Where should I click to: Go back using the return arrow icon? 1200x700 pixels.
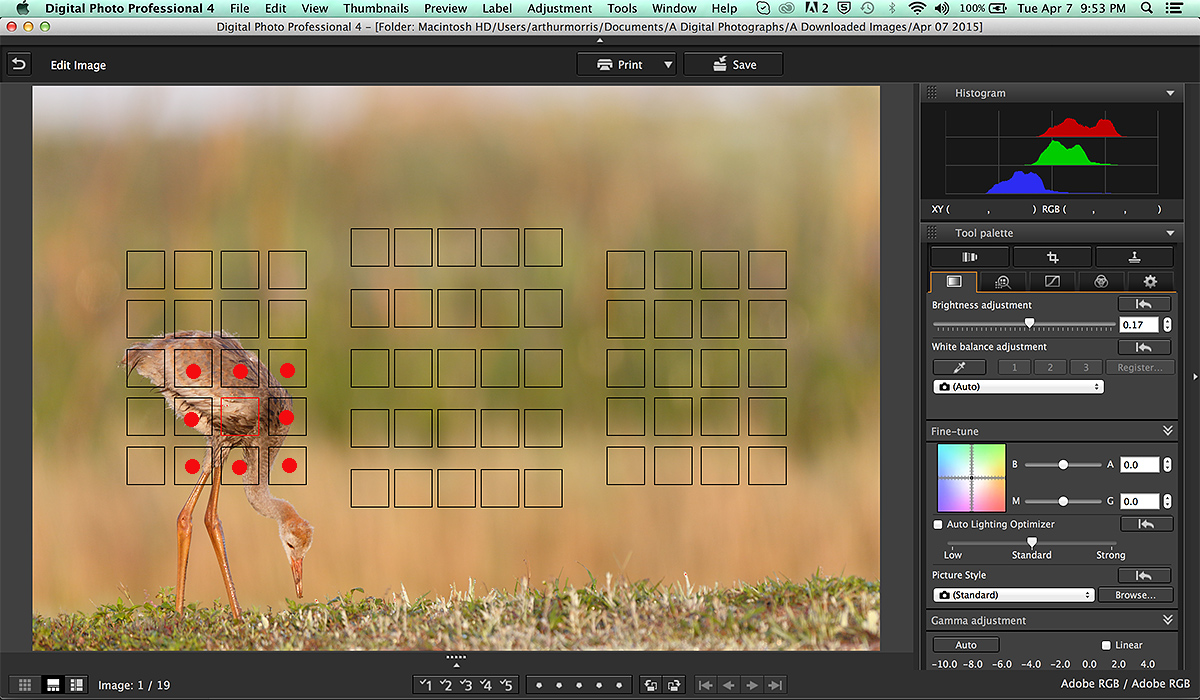(18, 64)
